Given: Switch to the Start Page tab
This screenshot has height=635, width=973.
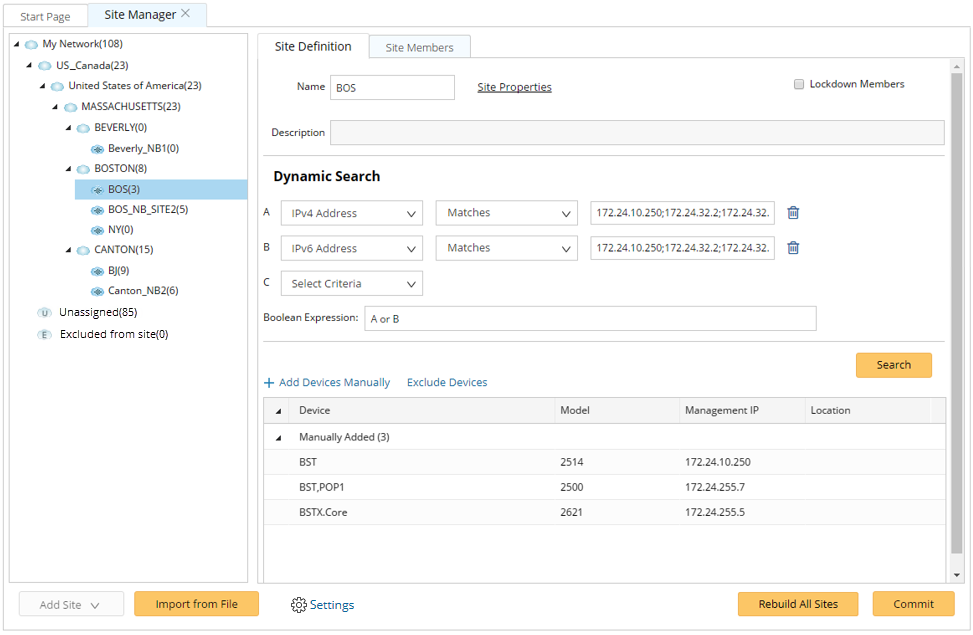Looking at the screenshot, I should pyautogui.click(x=45, y=17).
